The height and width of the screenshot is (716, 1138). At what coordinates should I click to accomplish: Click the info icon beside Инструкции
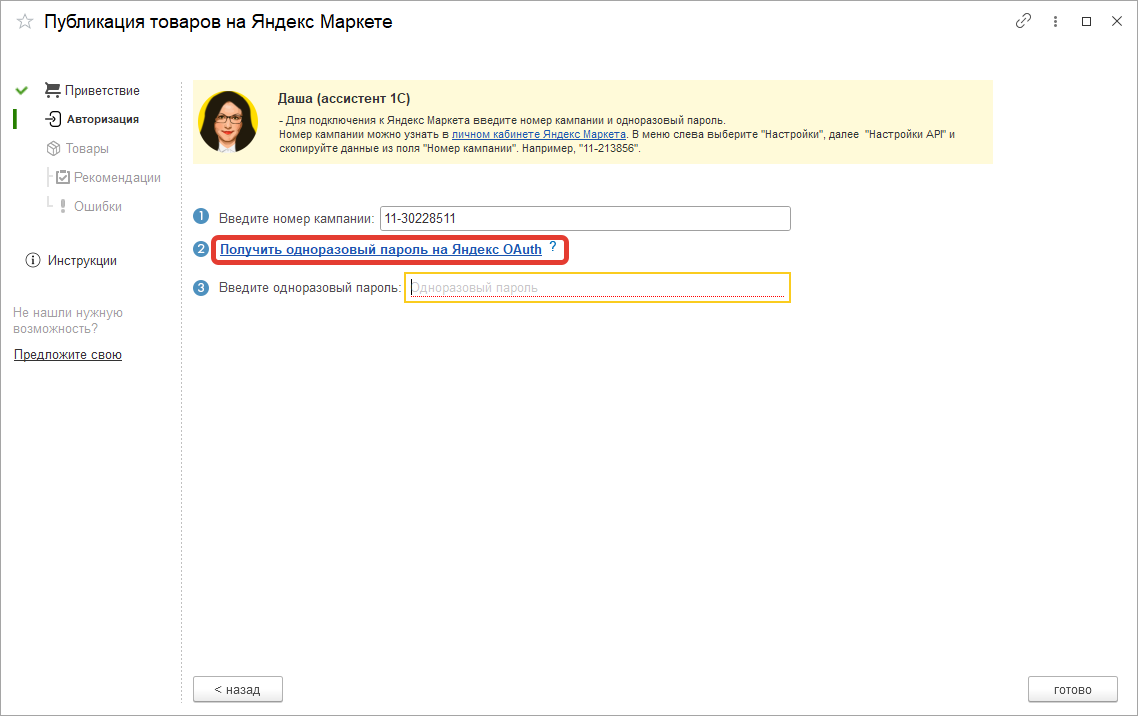[33, 260]
